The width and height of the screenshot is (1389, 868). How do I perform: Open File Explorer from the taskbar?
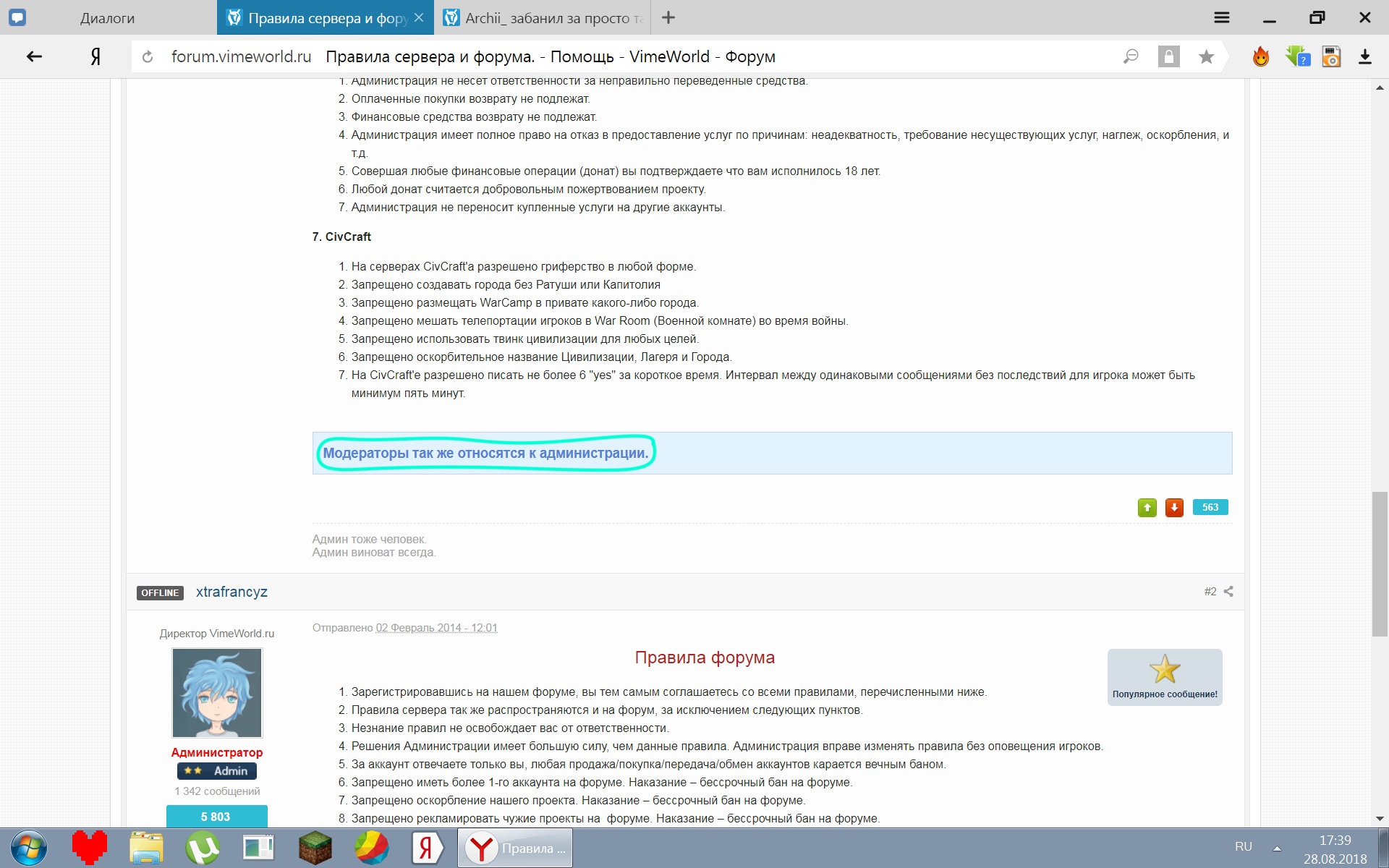point(146,848)
